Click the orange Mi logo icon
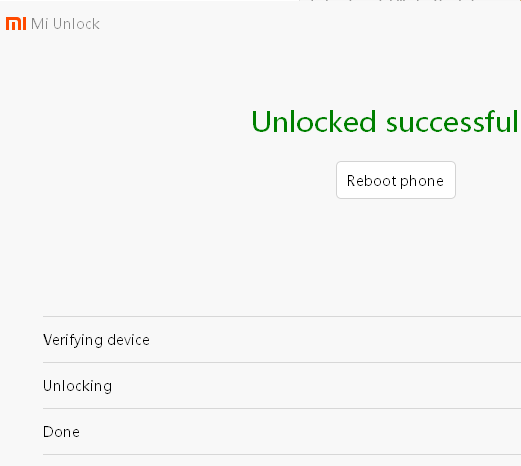 [x=16, y=24]
